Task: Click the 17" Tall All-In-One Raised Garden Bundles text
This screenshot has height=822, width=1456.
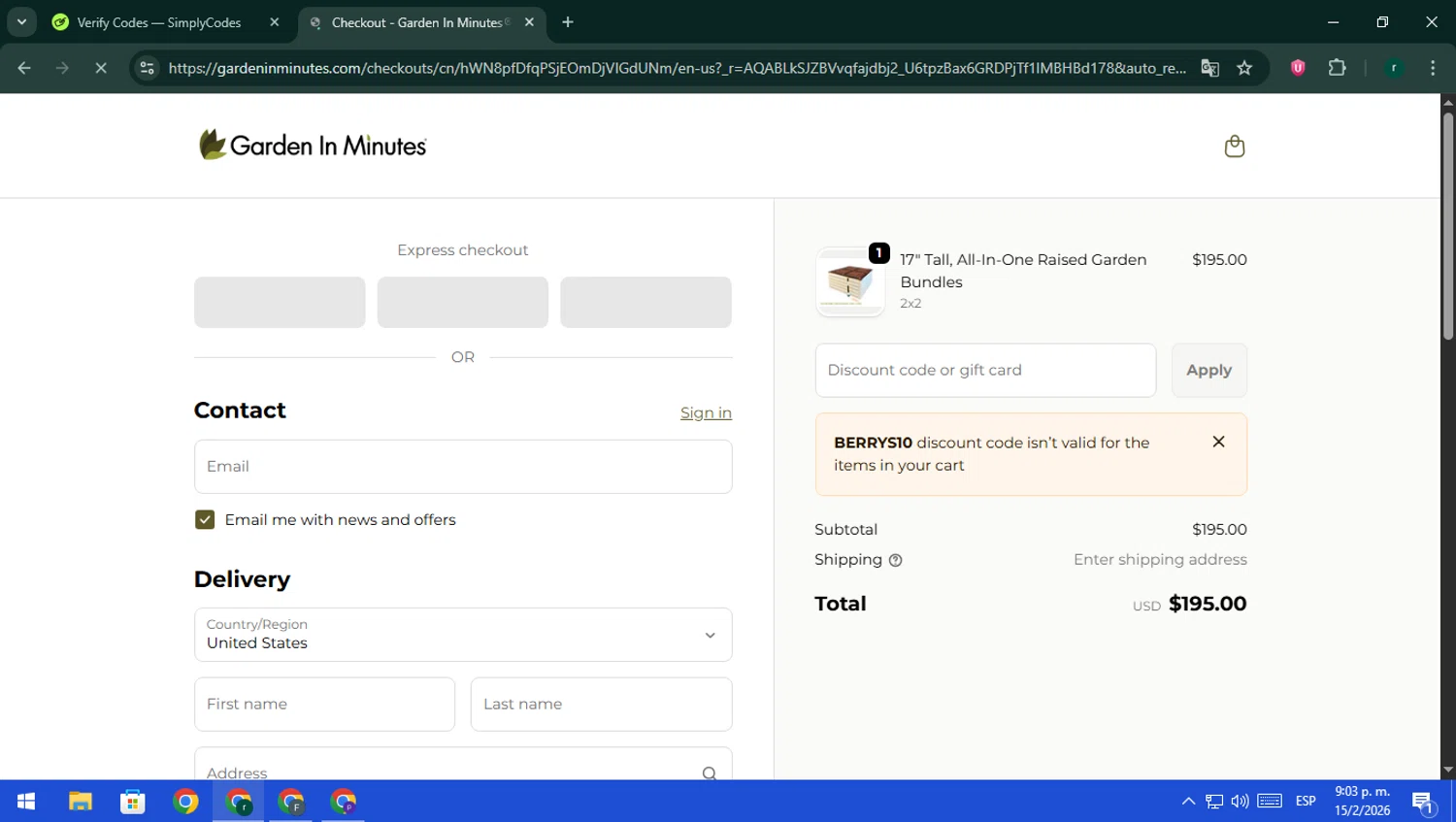Action: 1023,271
